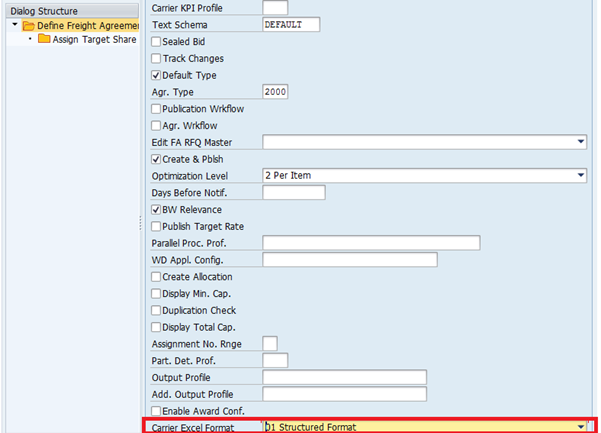Screen dimensions: 601x433
Task: Collapse the Define Freight Agreement tree node
Action: click(15, 25)
